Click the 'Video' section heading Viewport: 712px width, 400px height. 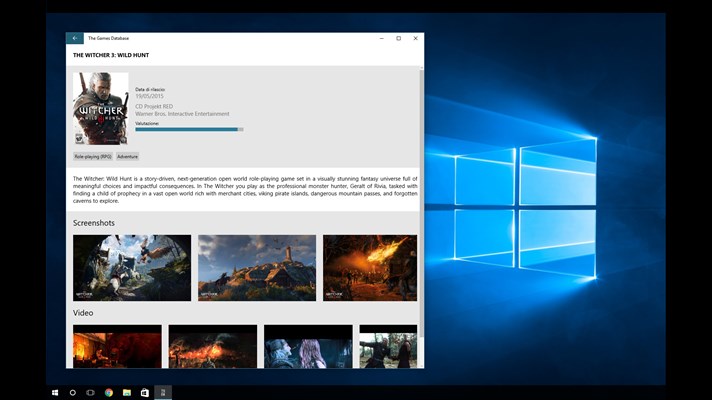tap(83, 313)
